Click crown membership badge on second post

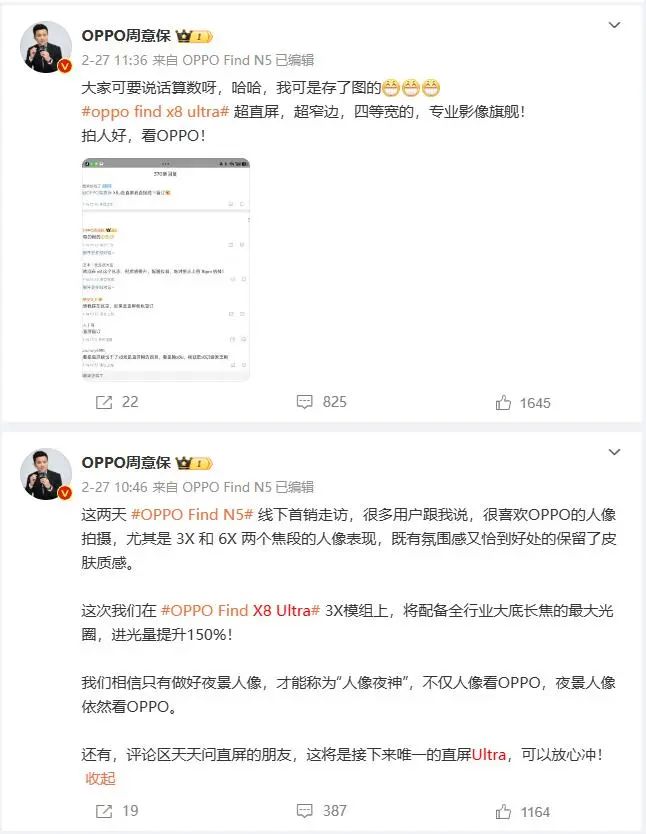pos(195,463)
